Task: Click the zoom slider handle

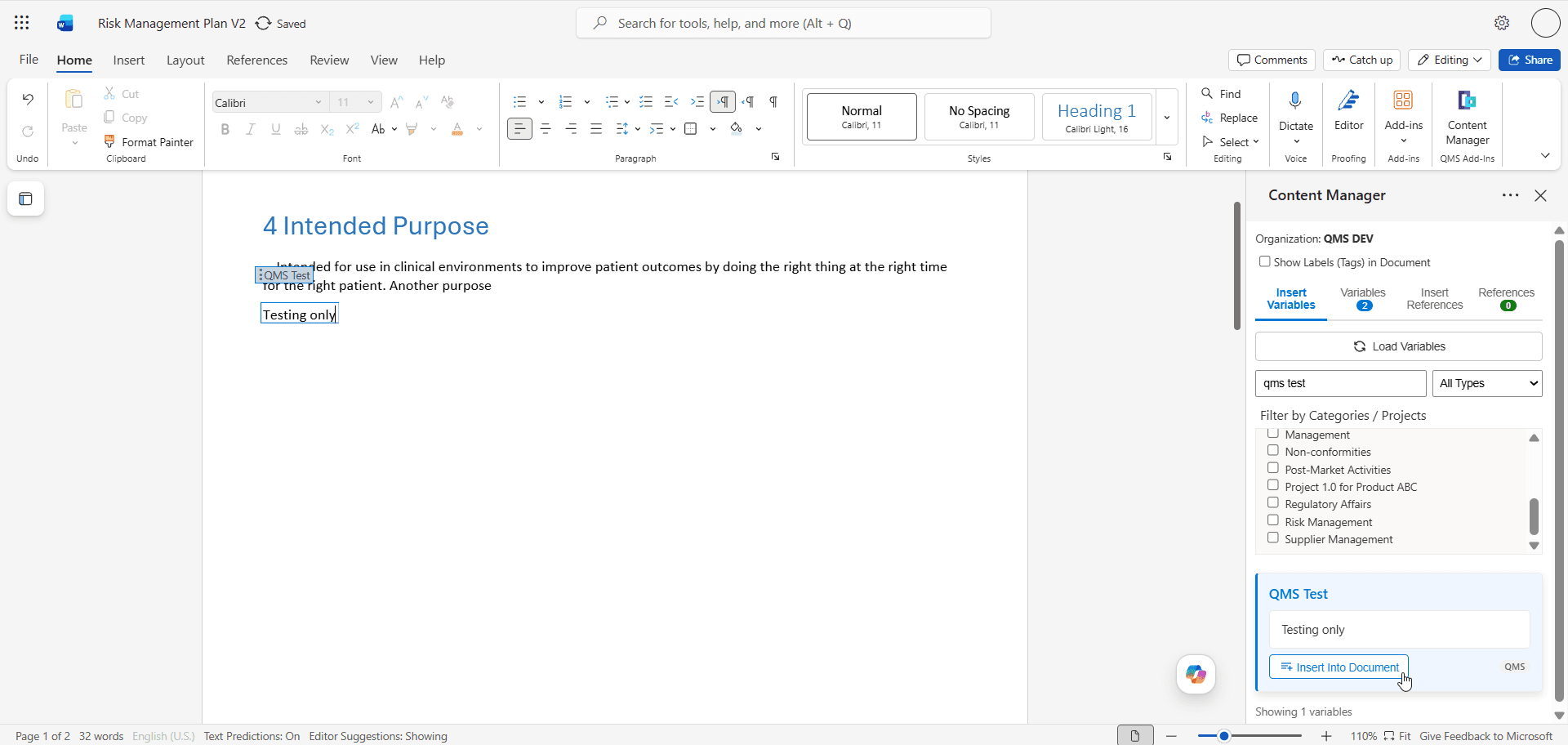Action: (x=1223, y=736)
